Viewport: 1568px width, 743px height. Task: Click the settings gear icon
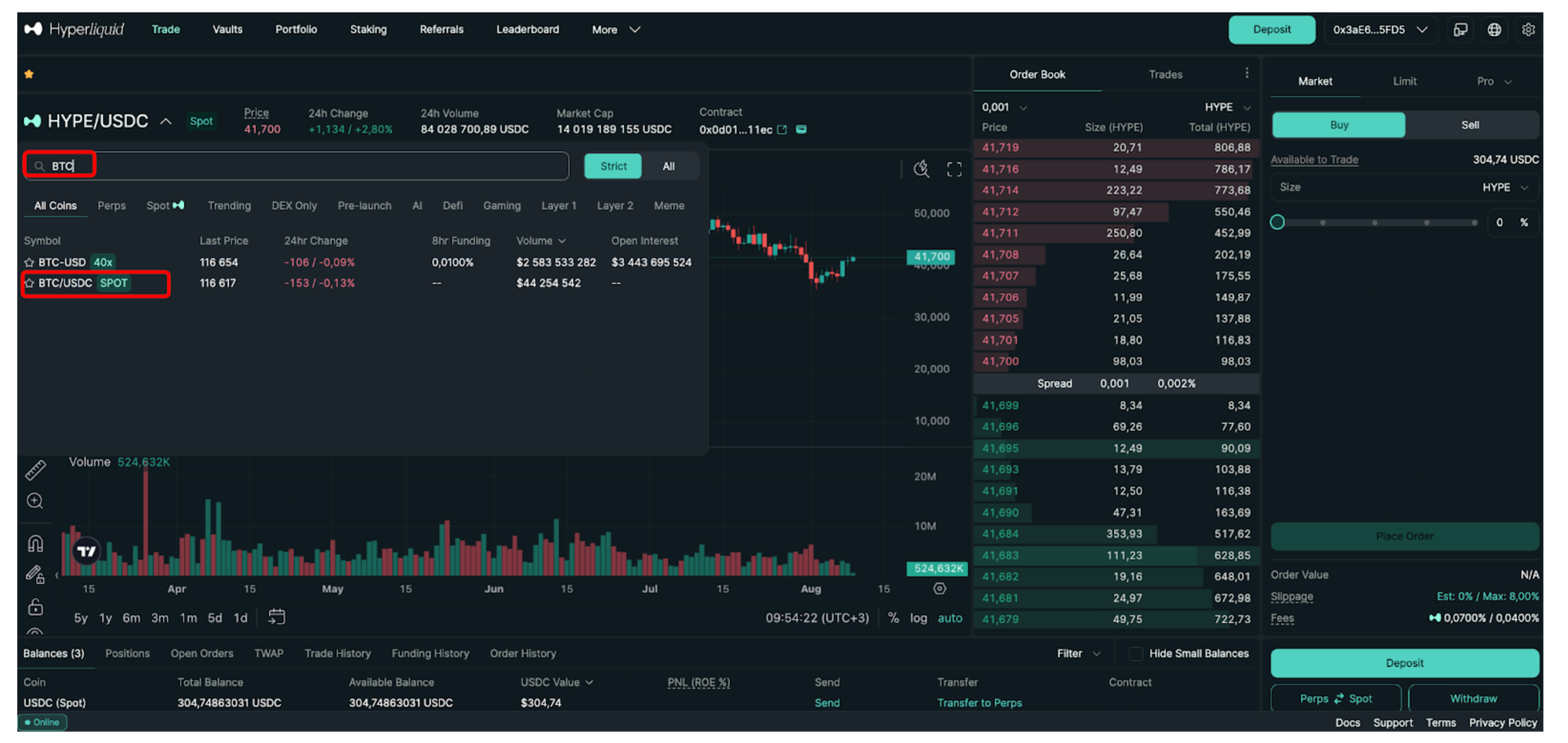(x=1528, y=30)
